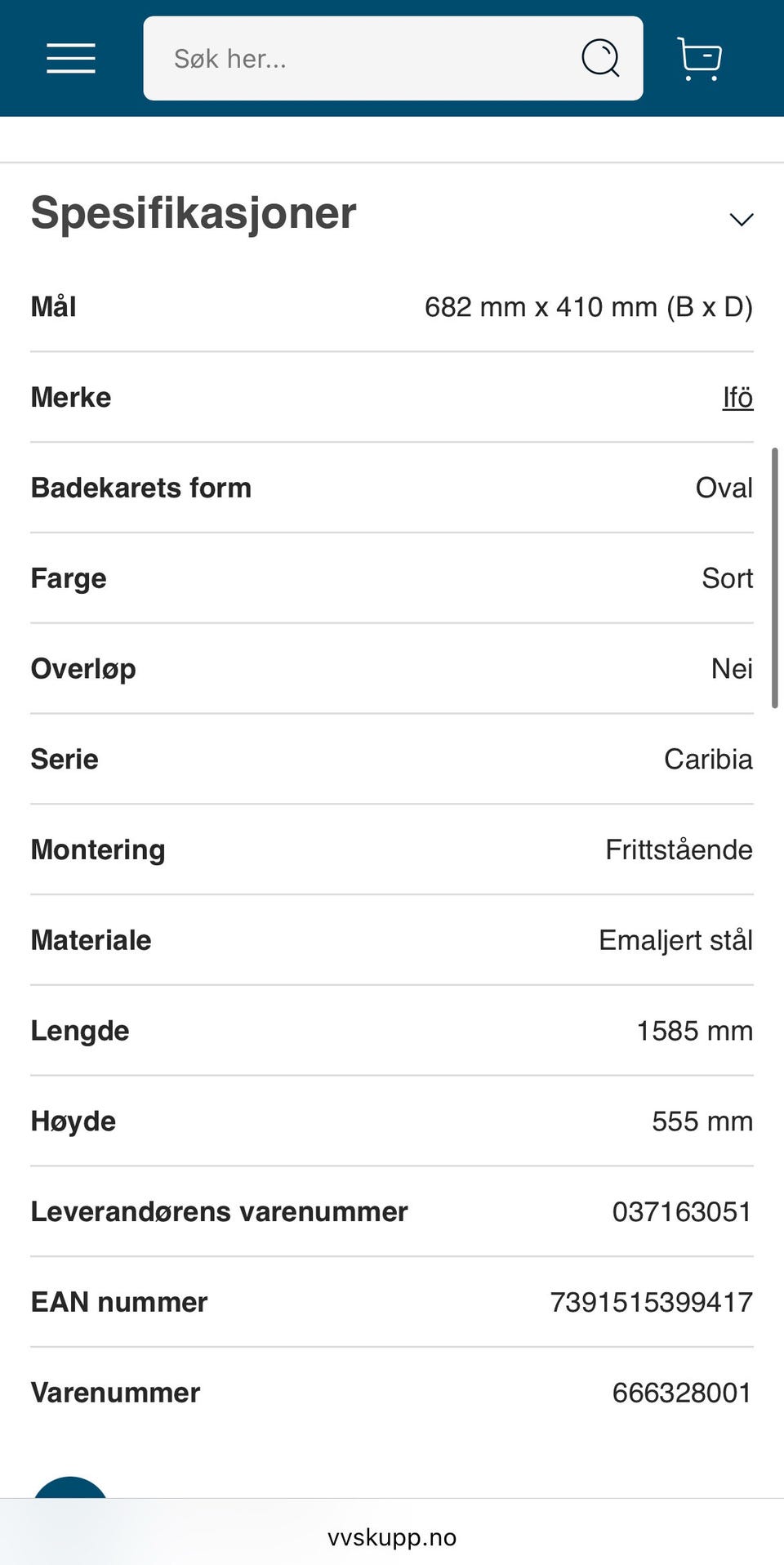This screenshot has width=784, height=1565.
Task: Click the vvskupp.no address bar
Action: tap(392, 1537)
